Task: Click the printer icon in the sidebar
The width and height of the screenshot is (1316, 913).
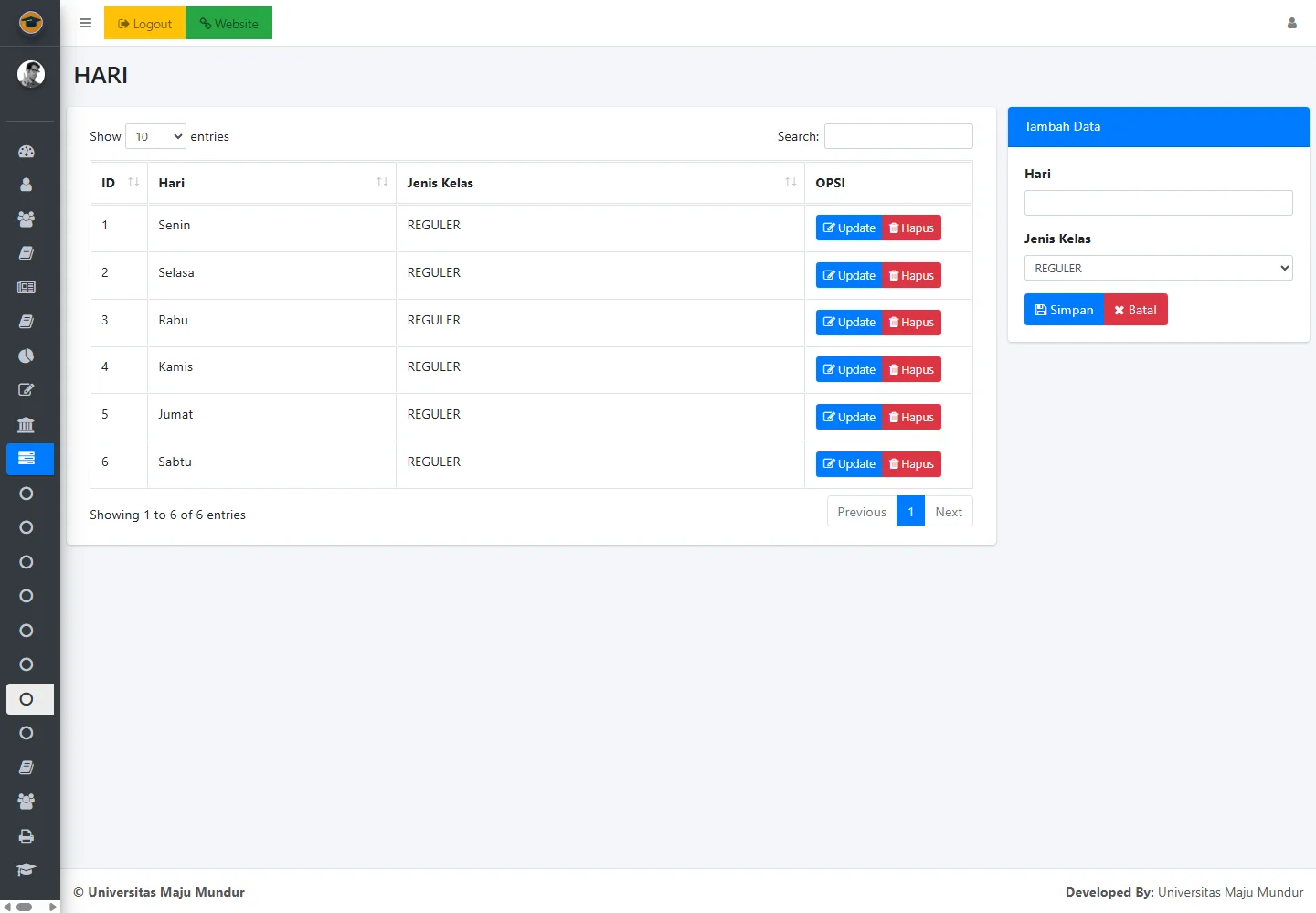Action: pos(27,836)
